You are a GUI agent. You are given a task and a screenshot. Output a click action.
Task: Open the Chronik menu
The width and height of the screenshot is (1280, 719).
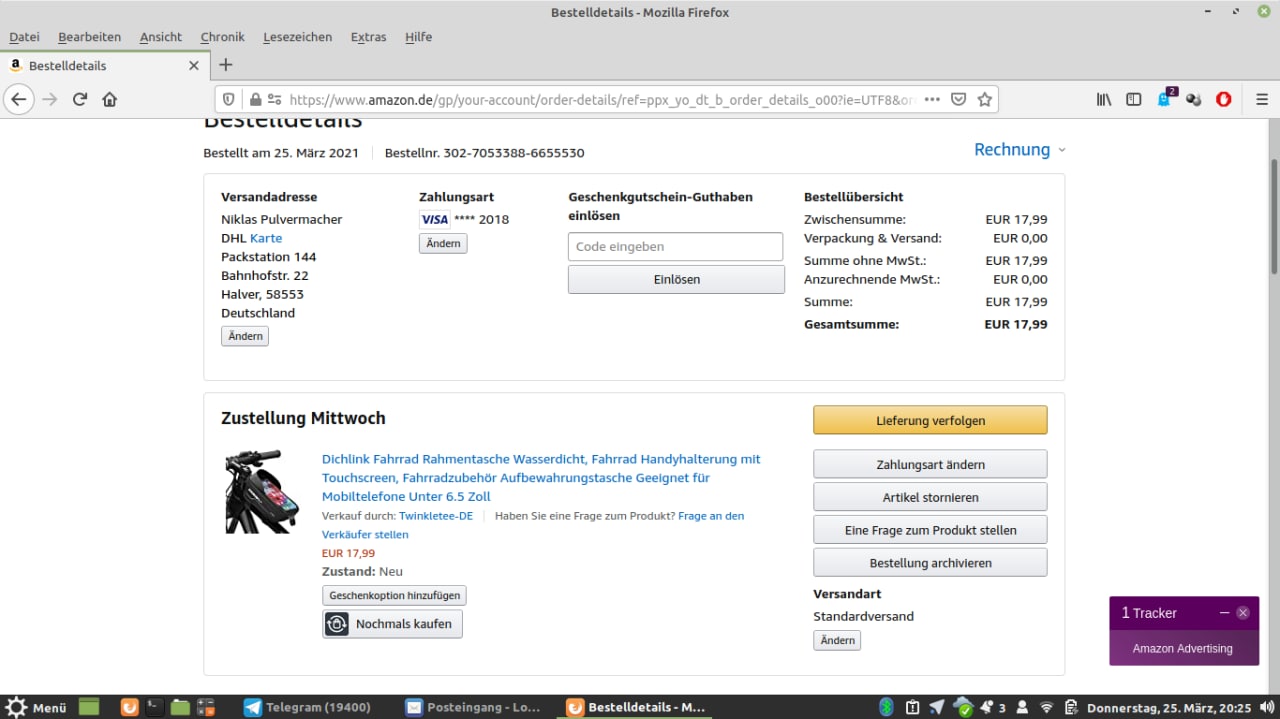(x=222, y=37)
